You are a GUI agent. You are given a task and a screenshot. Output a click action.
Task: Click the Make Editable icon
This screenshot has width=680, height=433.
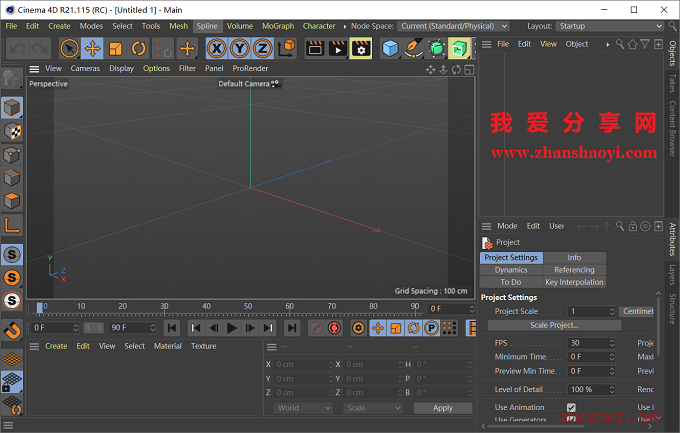pos(12,79)
